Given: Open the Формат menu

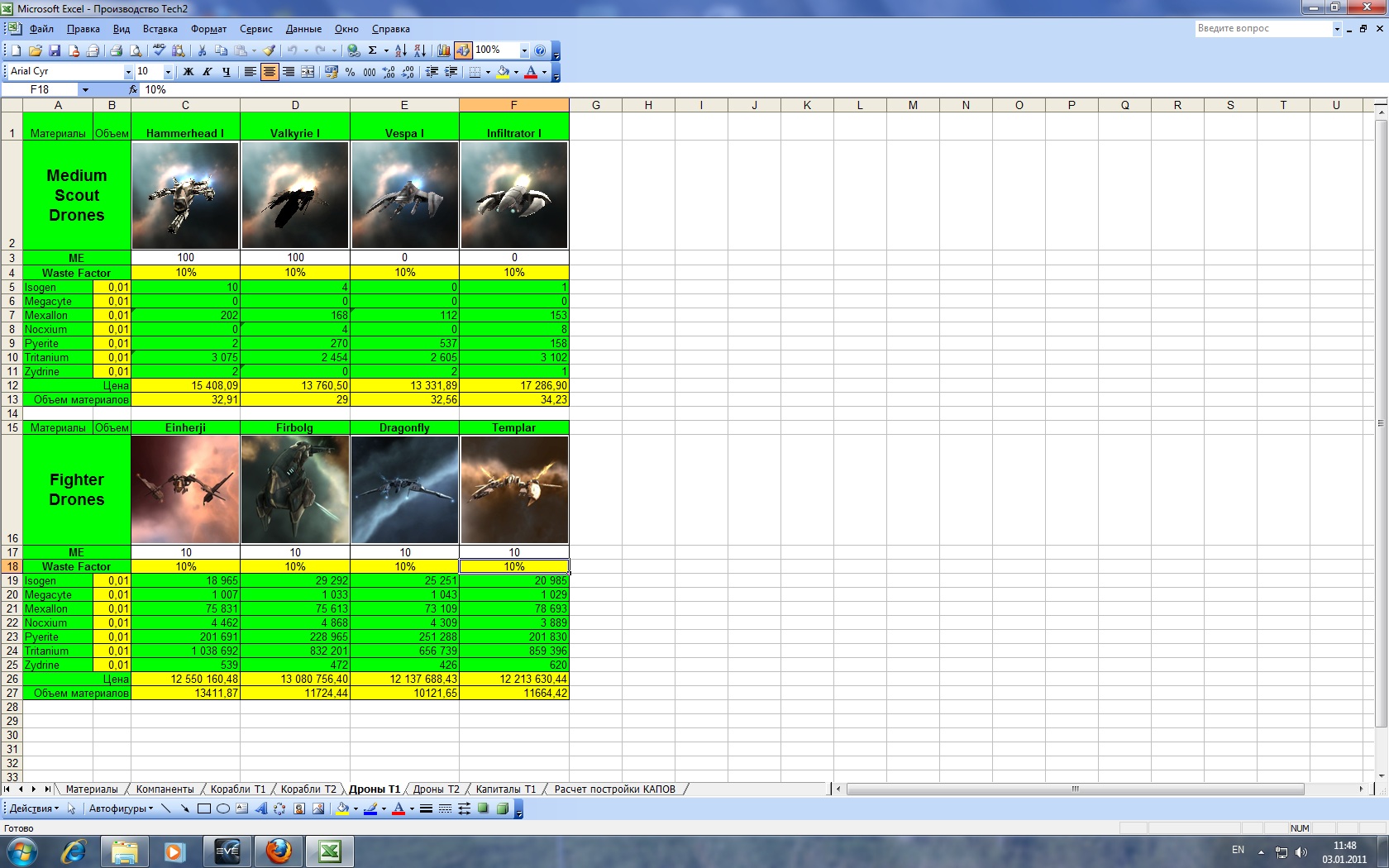Looking at the screenshot, I should pos(208,29).
